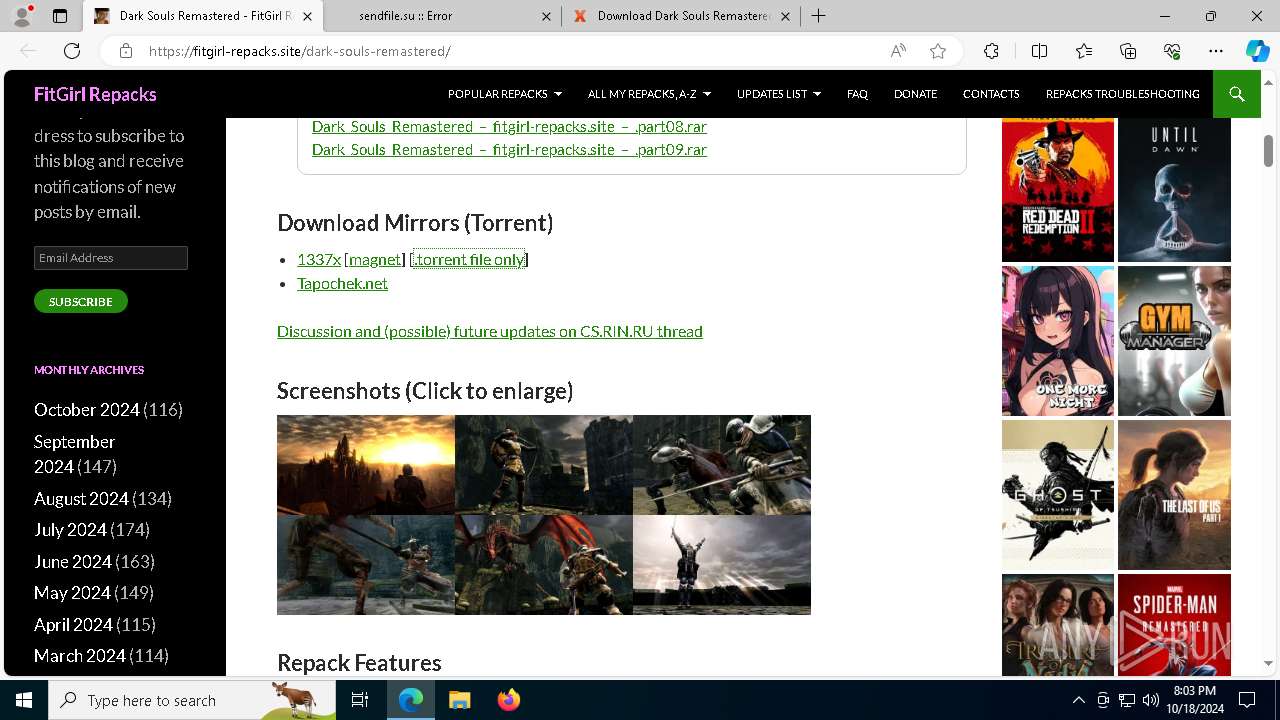Enlarge the praising knight screenshot

722,565
